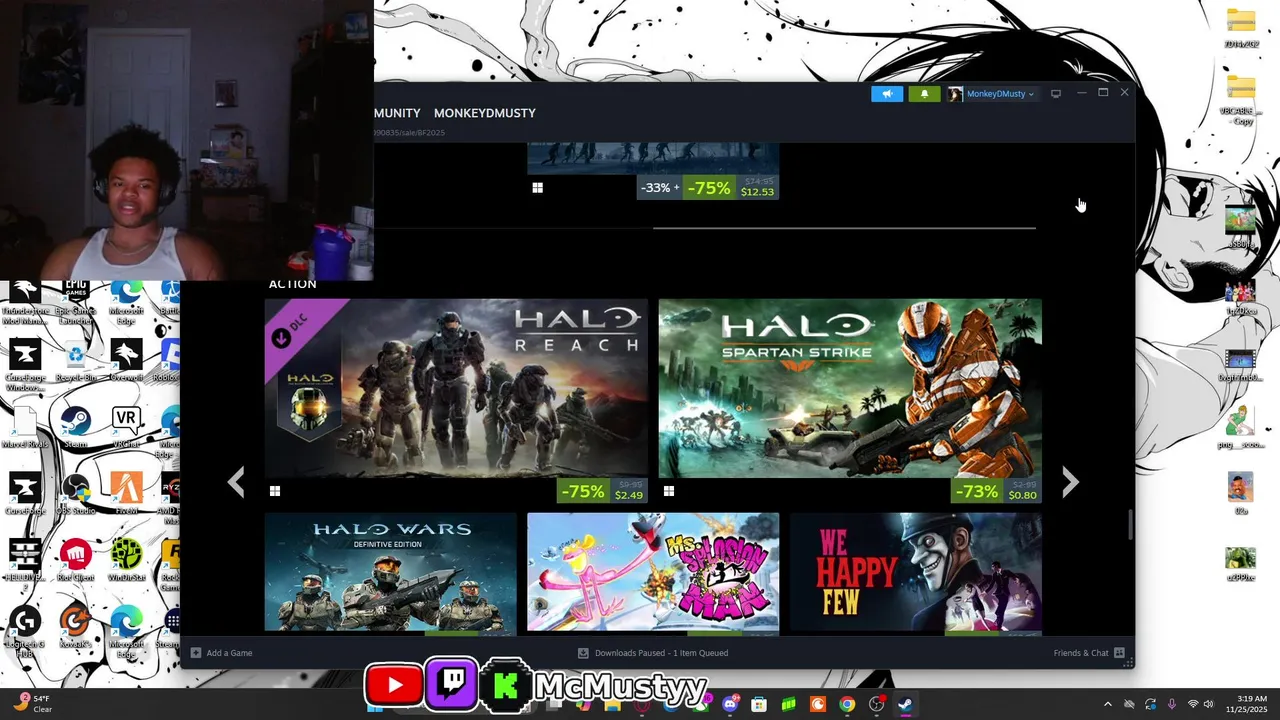Select the VBCABLE Copy folder on desktop
This screenshot has height=720, width=1280.
tap(1240, 98)
